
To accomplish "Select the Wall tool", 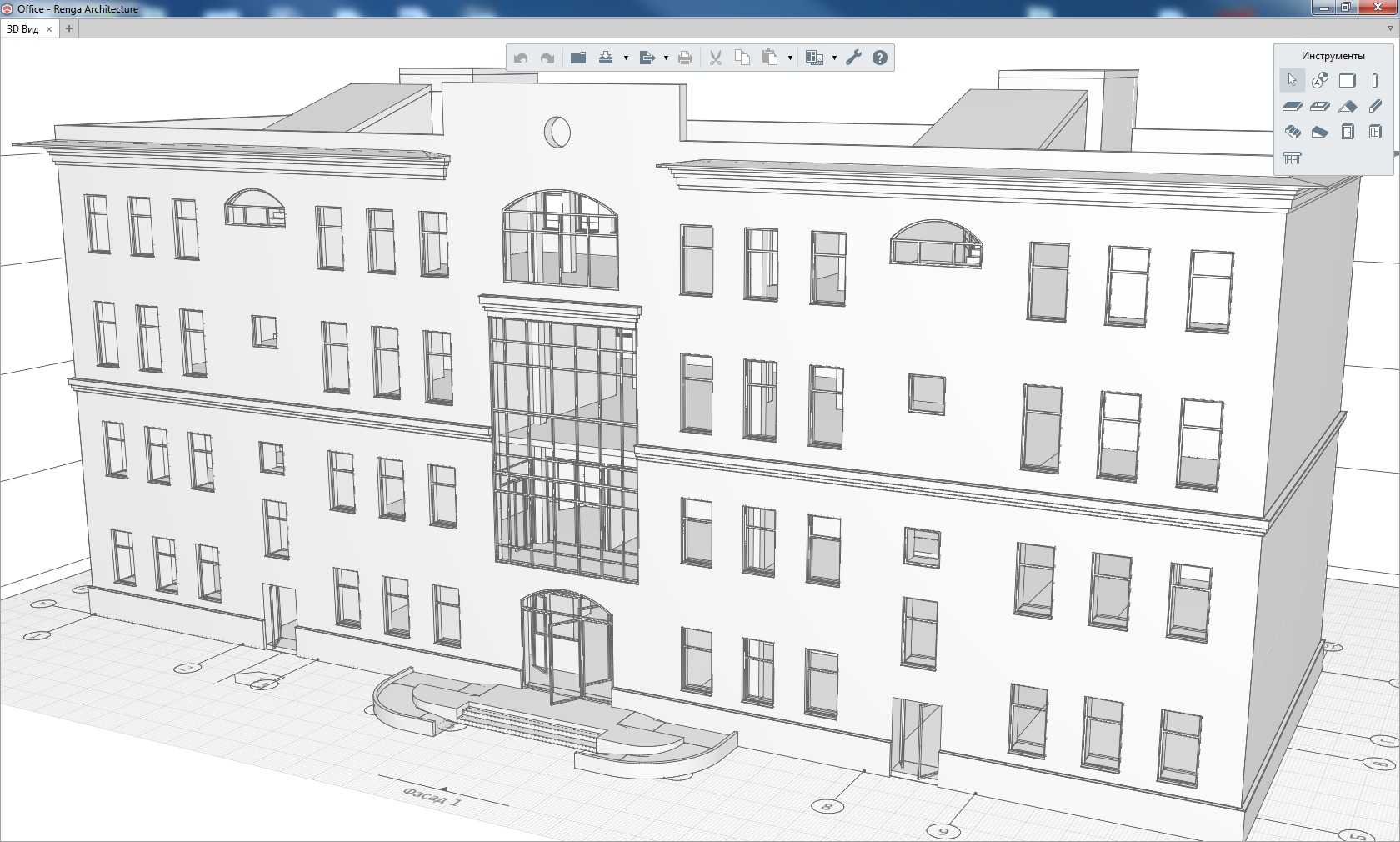I will pyautogui.click(x=1347, y=80).
